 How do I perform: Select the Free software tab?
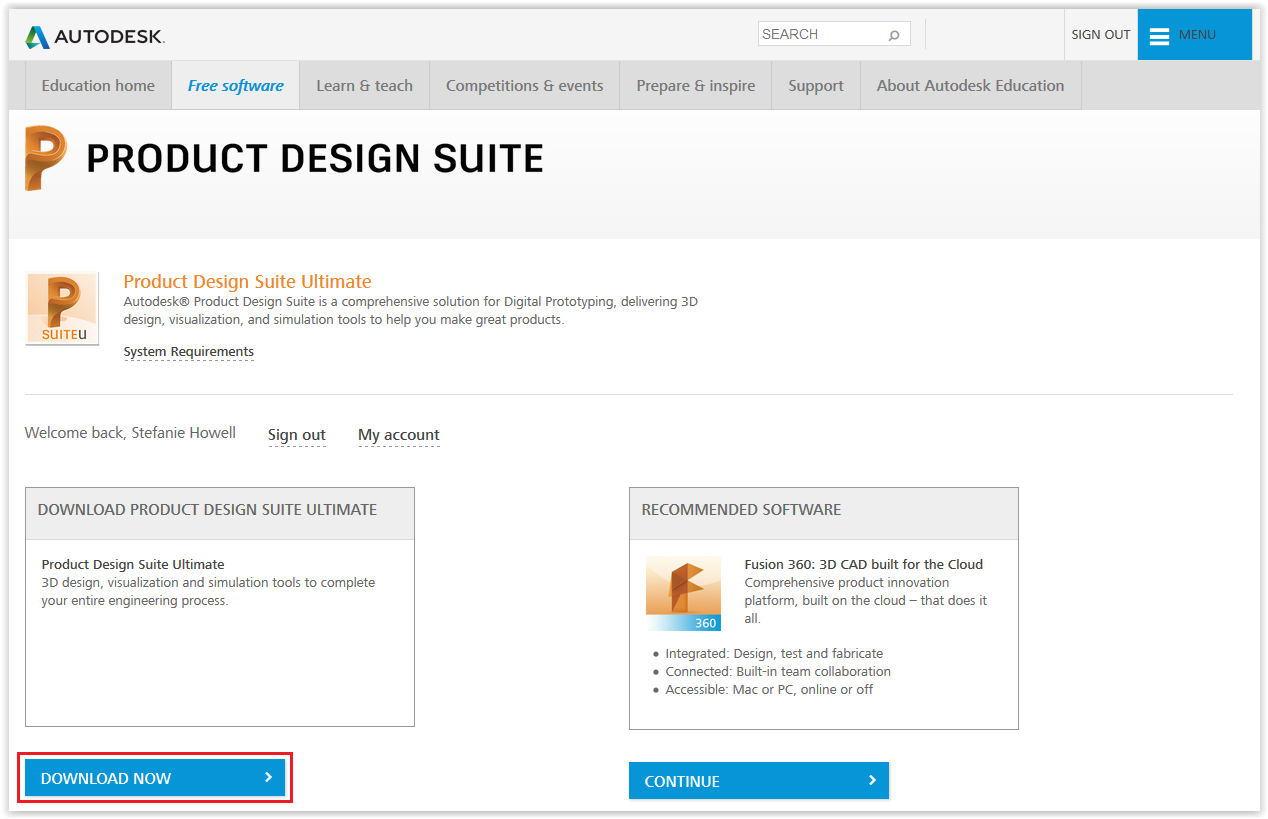tap(236, 86)
